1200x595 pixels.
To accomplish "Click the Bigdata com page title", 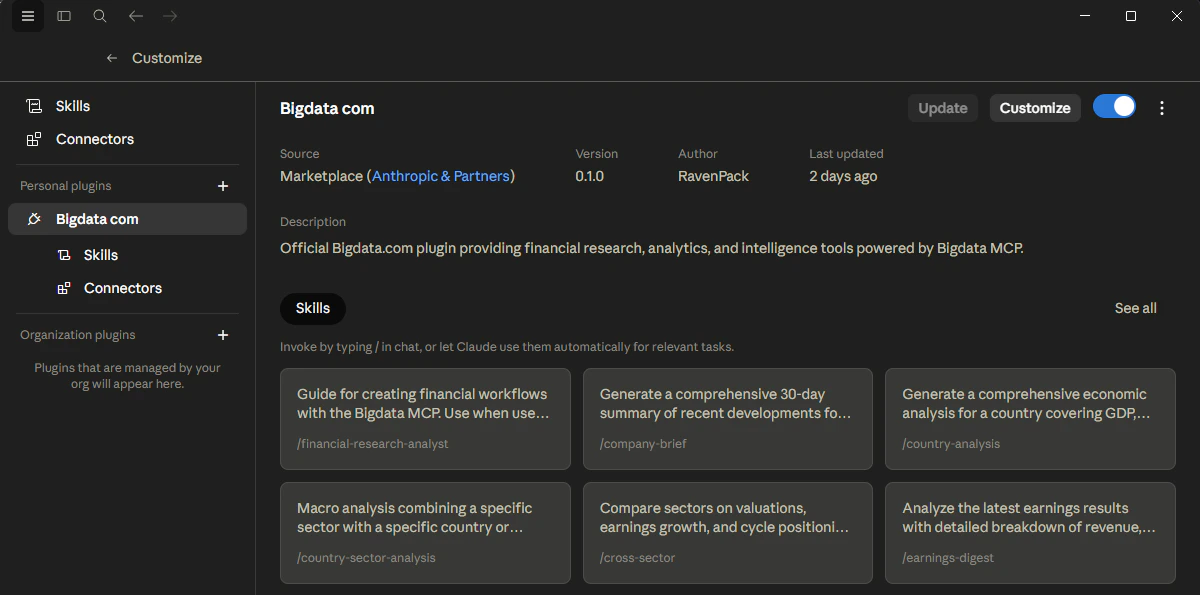I will [327, 108].
